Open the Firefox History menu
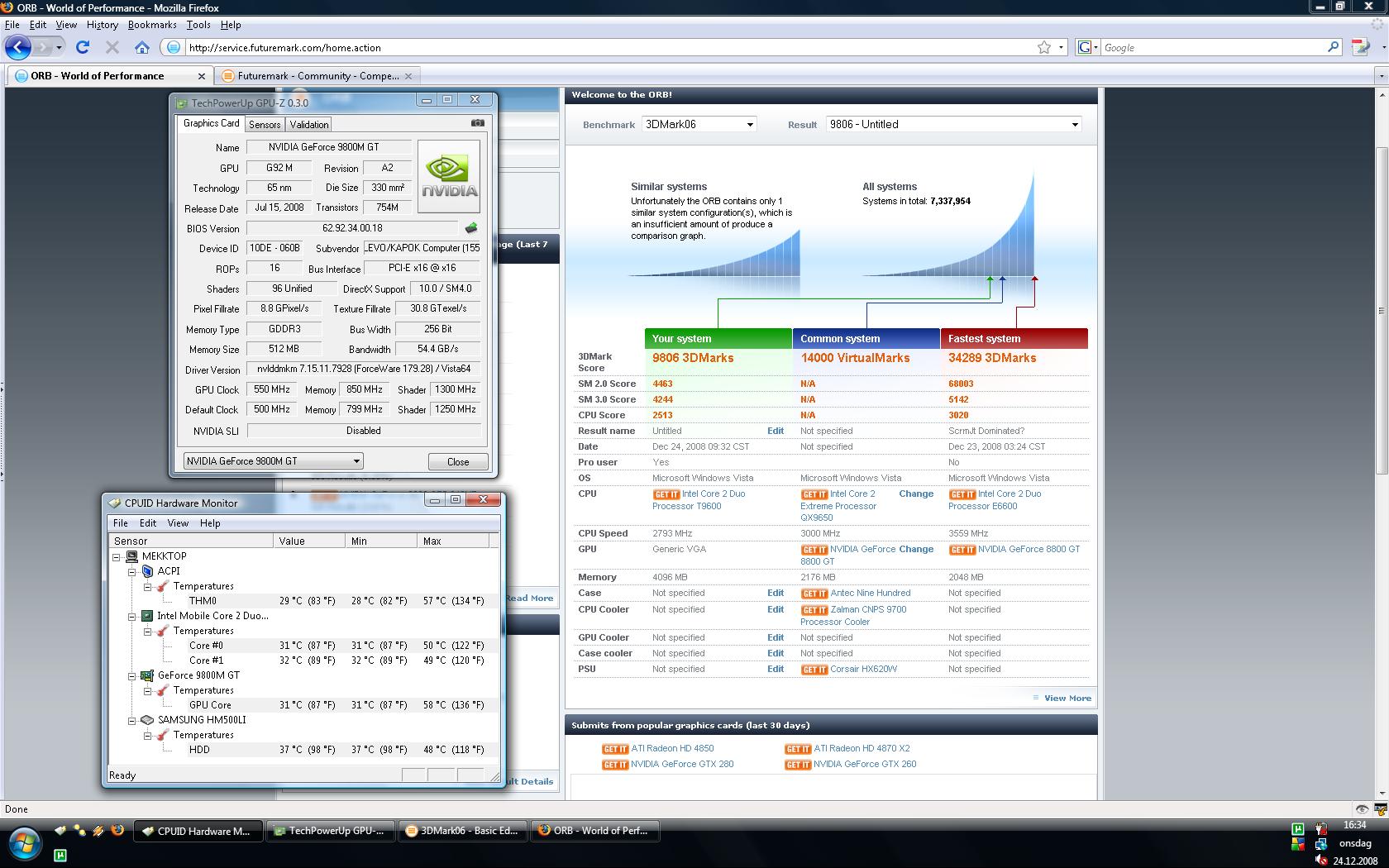The height and width of the screenshot is (868, 1389). tap(102, 25)
